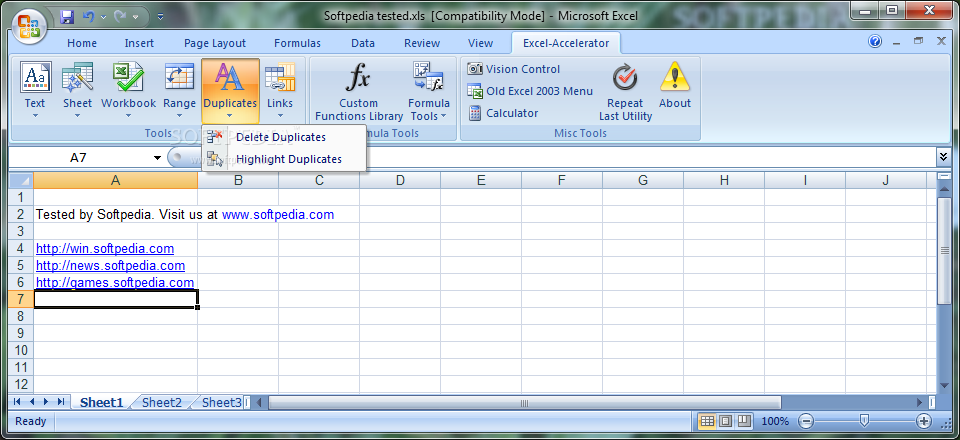Go to the first sheet tab arrow
The width and height of the screenshot is (960, 440).
pyautogui.click(x=17, y=402)
